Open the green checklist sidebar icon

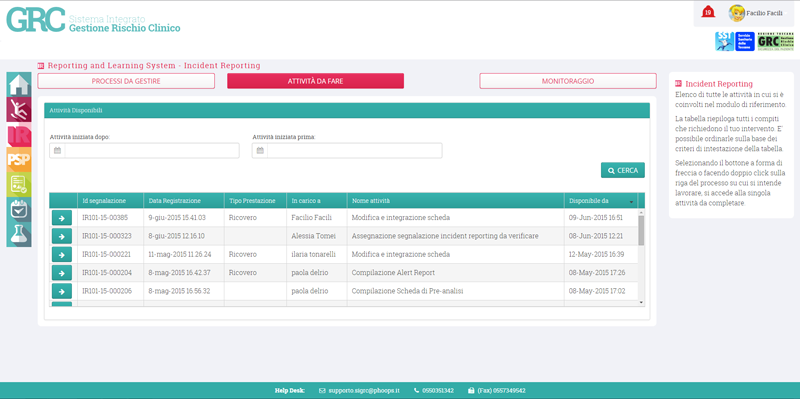click(19, 184)
